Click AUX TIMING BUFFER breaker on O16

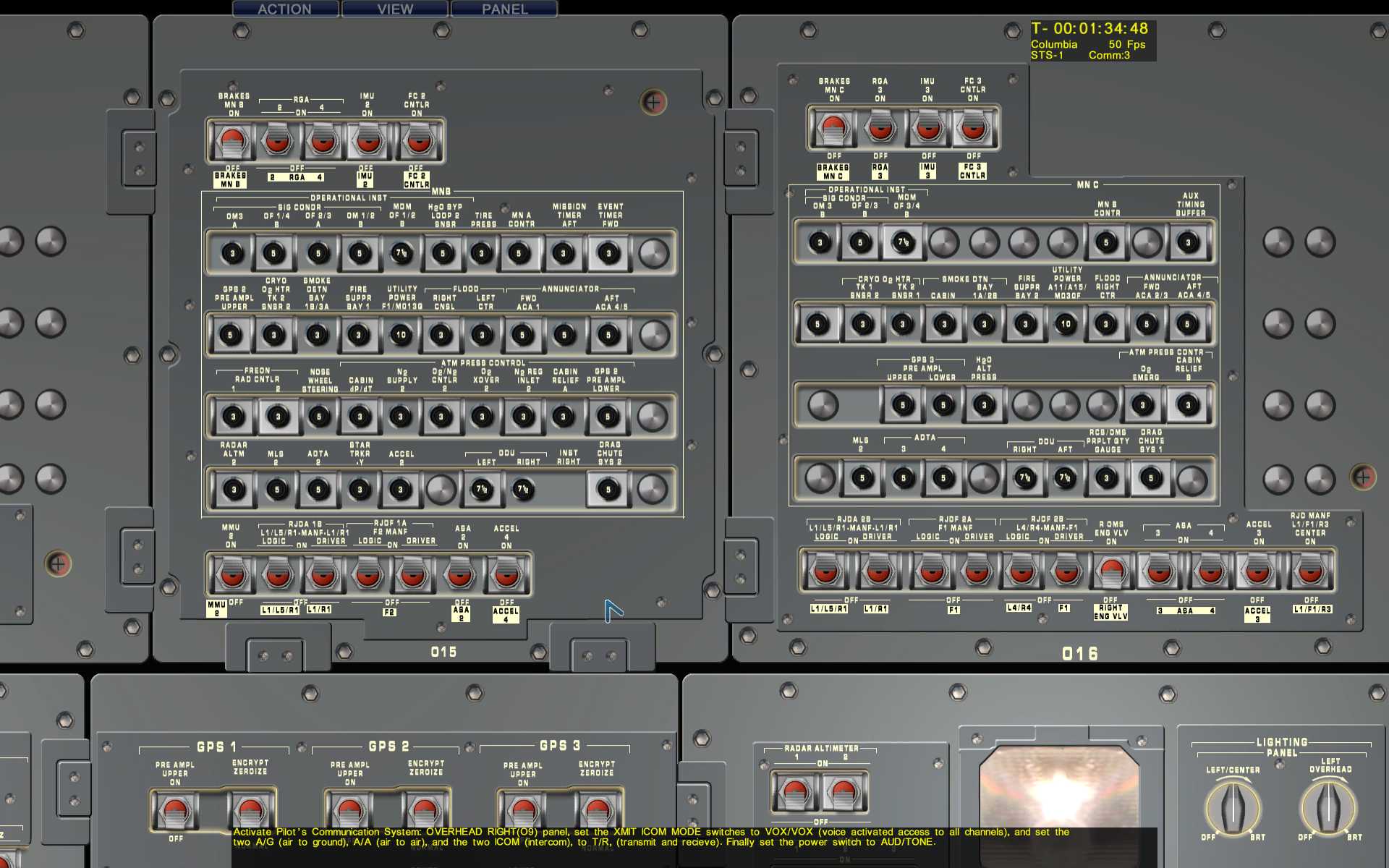coord(1188,243)
